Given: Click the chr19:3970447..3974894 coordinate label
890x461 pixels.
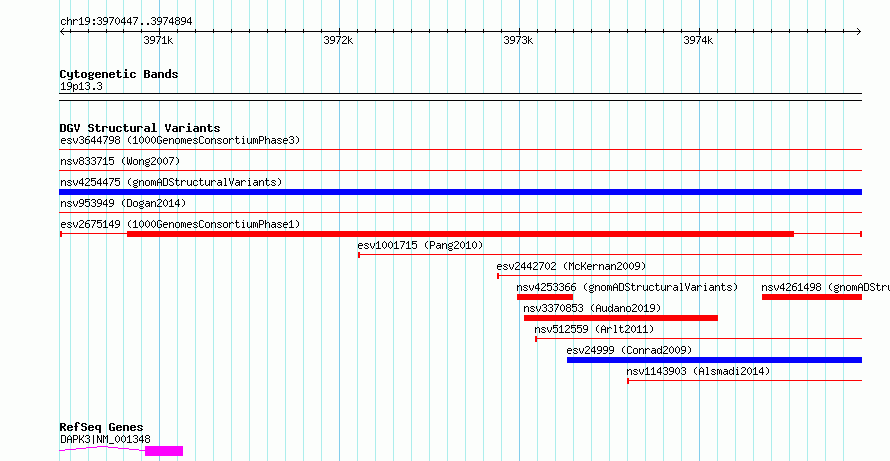Looking at the screenshot, I should 126,21.
